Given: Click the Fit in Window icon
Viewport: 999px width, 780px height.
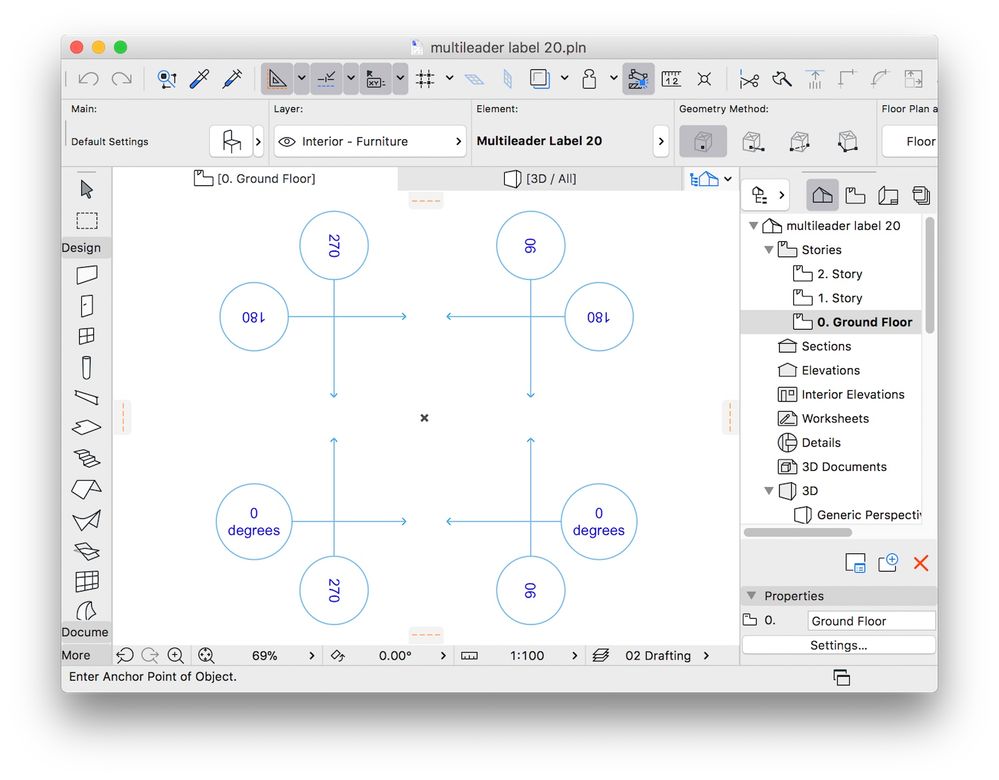Looking at the screenshot, I should click(x=206, y=656).
